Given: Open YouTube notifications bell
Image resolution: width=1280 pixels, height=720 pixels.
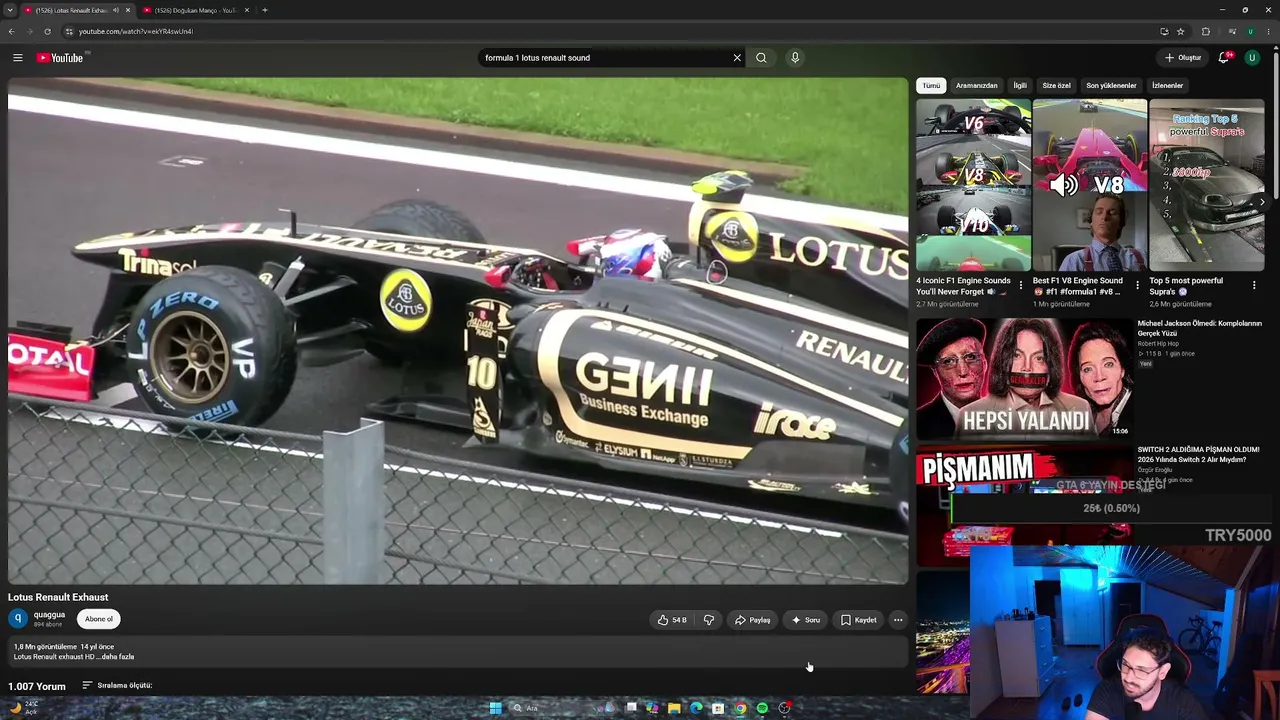Looking at the screenshot, I should 1223,58.
